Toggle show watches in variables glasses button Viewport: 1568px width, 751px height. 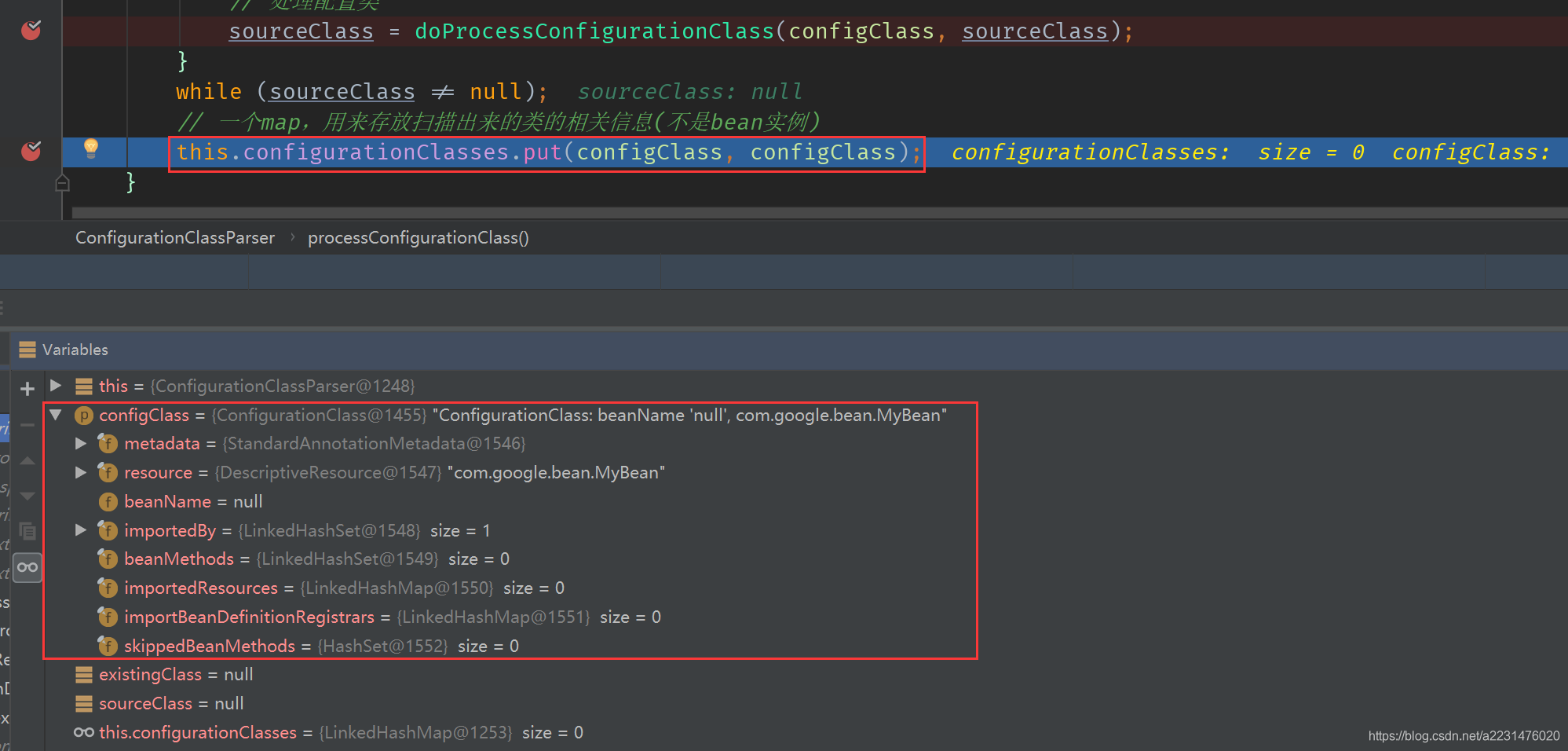click(x=27, y=567)
